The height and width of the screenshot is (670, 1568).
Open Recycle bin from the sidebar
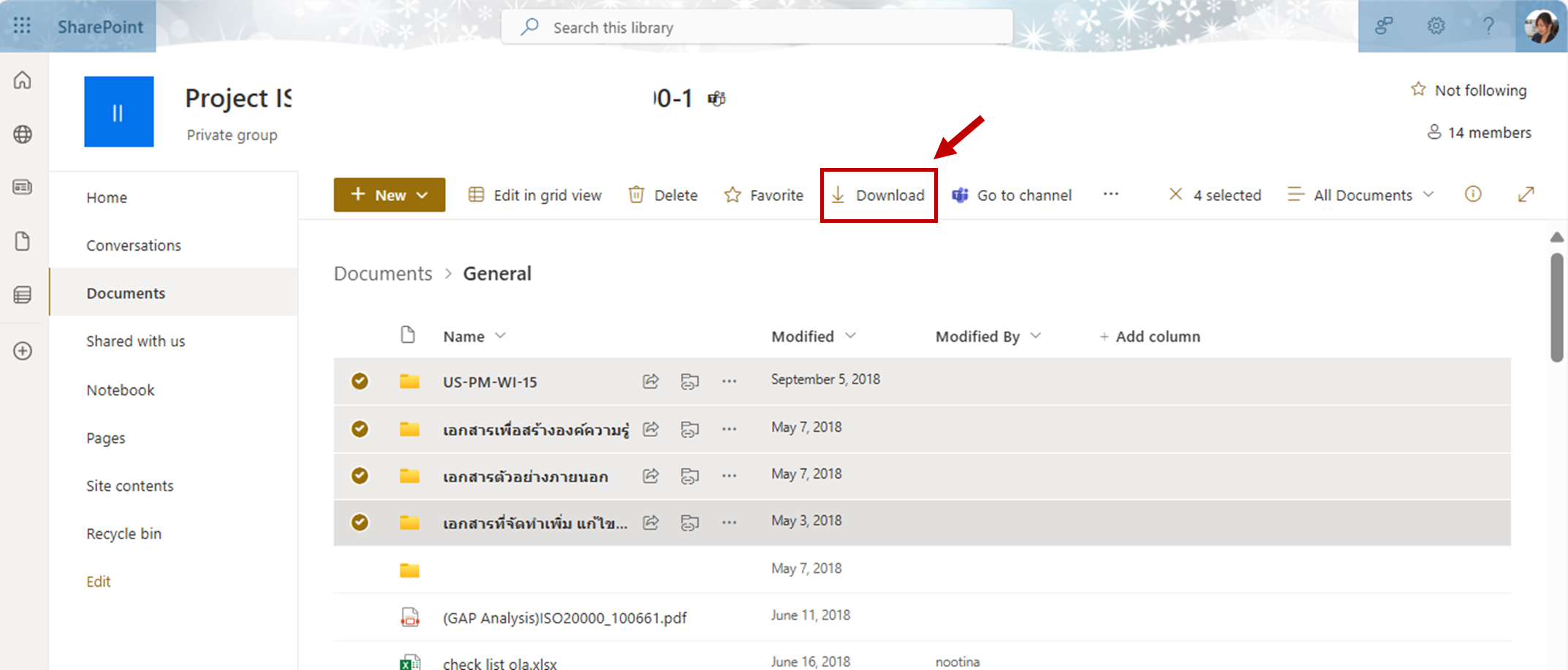(124, 533)
